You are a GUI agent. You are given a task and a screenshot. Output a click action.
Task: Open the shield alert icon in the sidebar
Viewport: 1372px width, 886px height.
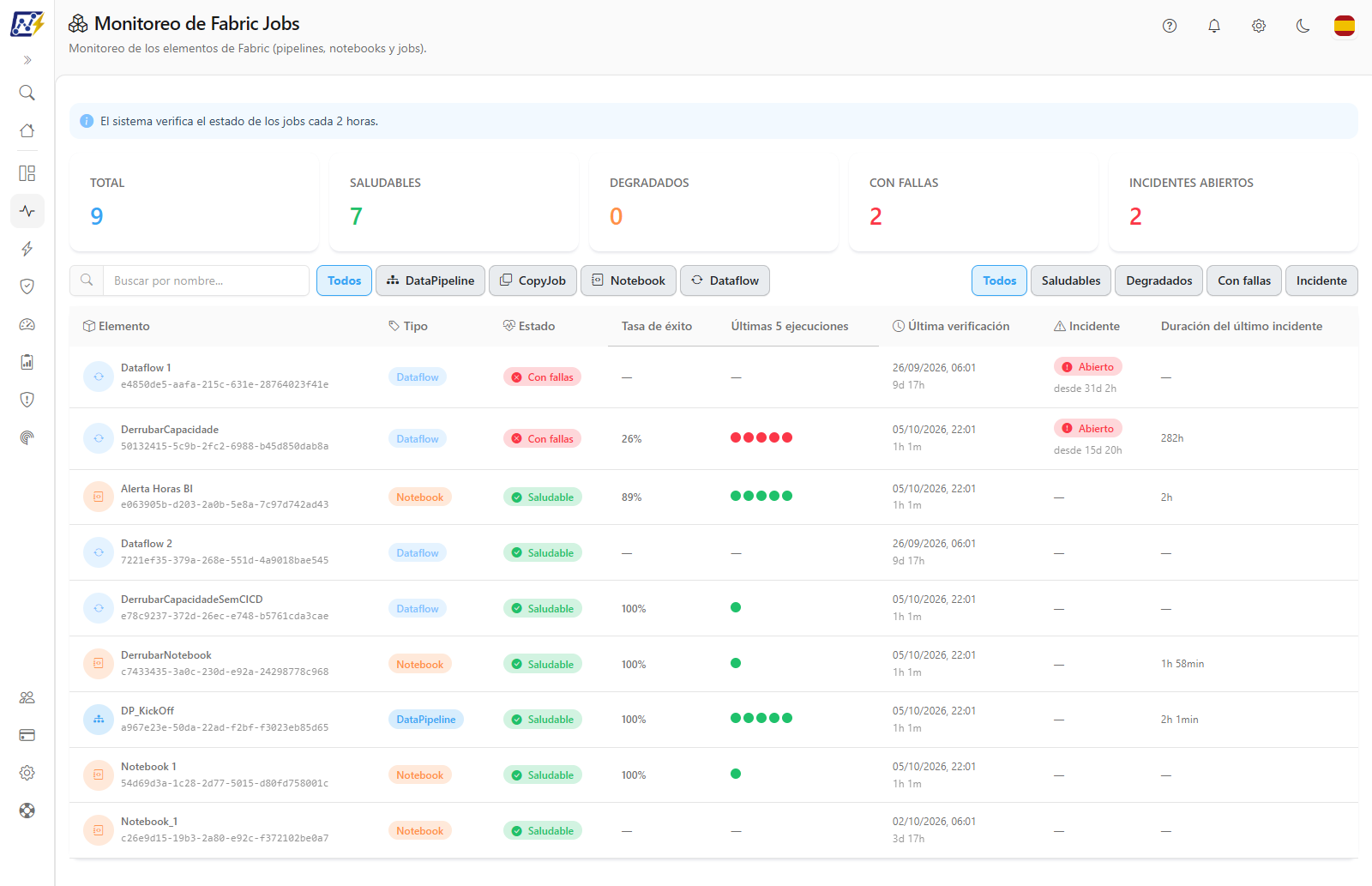pyautogui.click(x=27, y=400)
